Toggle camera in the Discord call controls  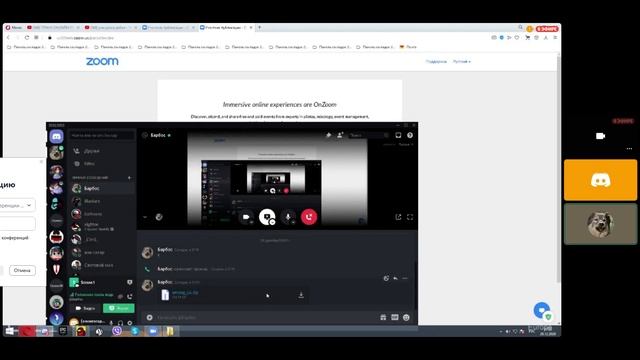(x=246, y=217)
